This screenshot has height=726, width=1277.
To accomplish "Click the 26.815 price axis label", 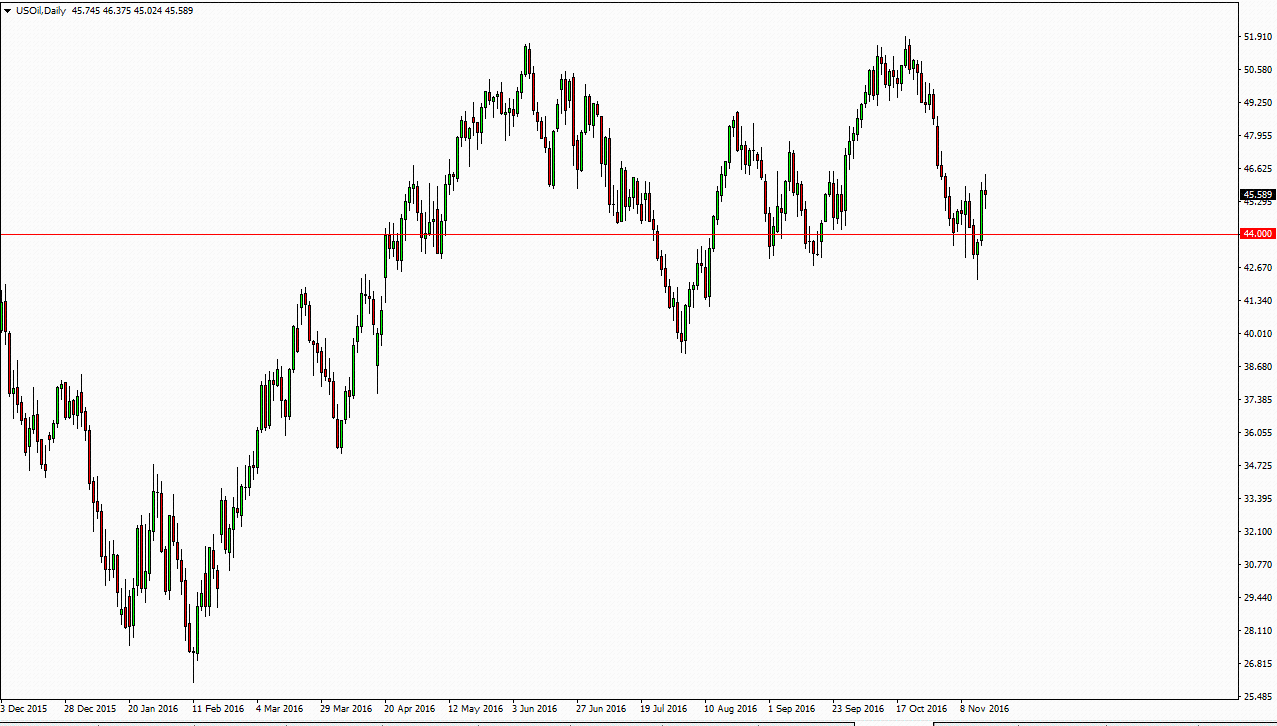I will click(1257, 664).
